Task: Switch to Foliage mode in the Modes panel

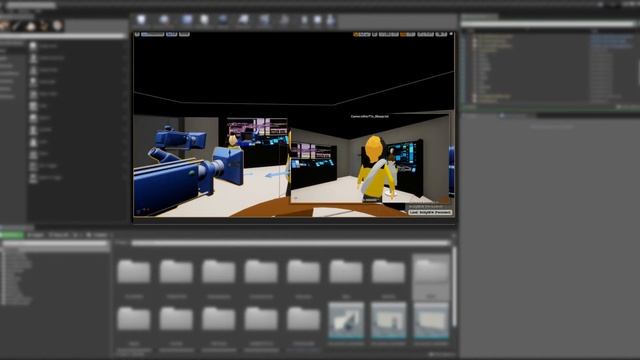Action: 44,26
